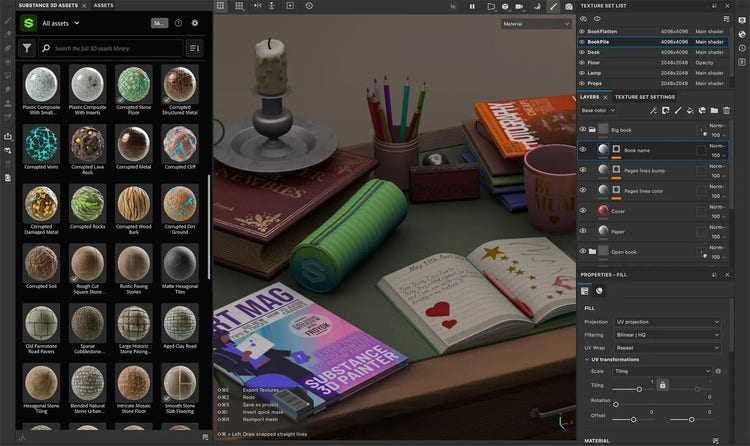Toggle the assets list view icon
Viewport: 750px width, 446px height.
[194, 48]
